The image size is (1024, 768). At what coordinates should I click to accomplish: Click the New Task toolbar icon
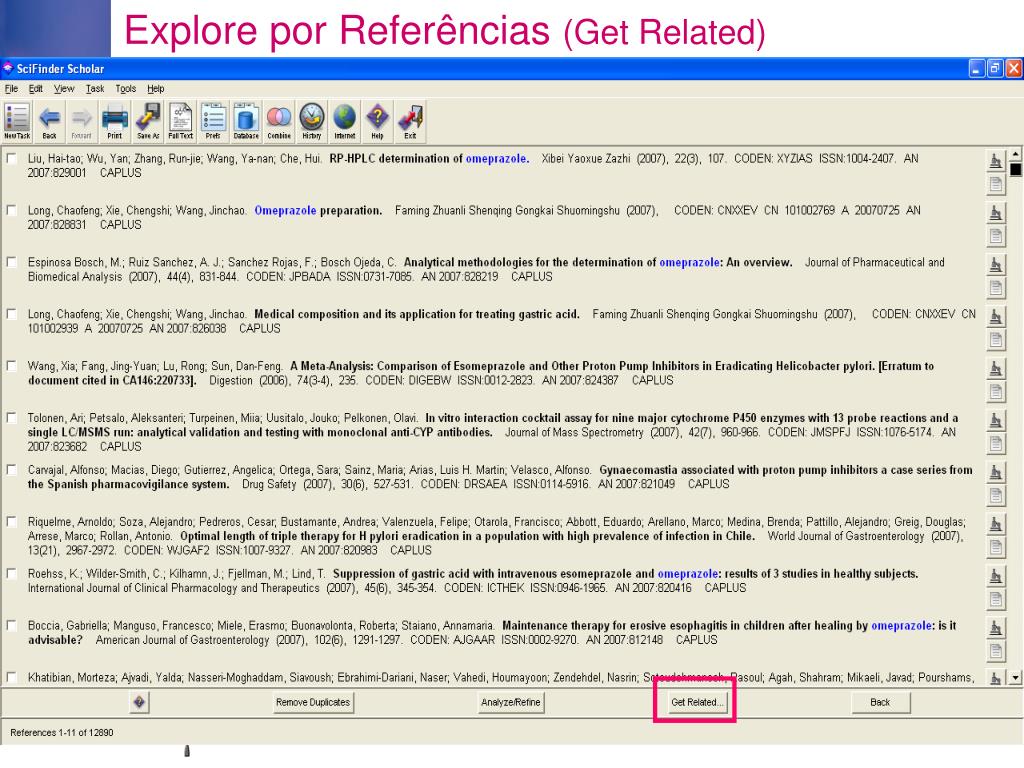coord(16,121)
